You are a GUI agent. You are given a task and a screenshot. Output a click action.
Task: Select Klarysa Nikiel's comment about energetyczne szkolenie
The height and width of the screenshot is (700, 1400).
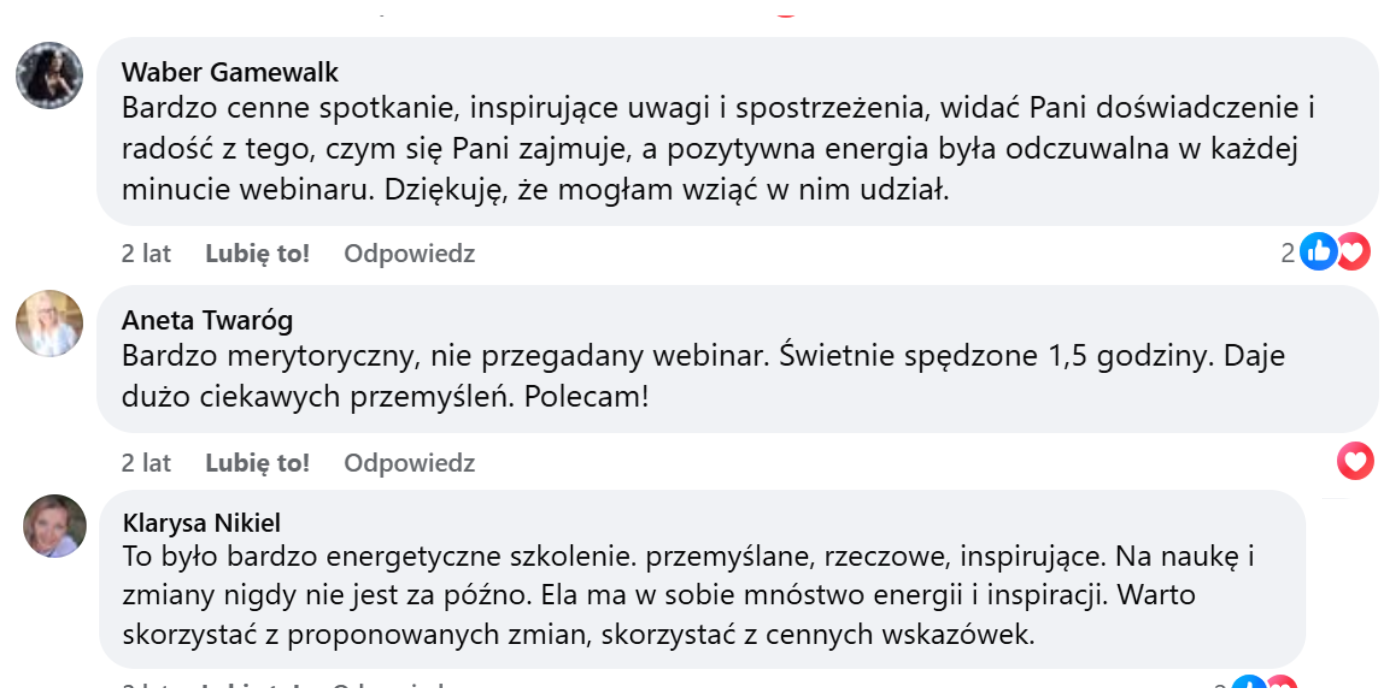point(689,594)
